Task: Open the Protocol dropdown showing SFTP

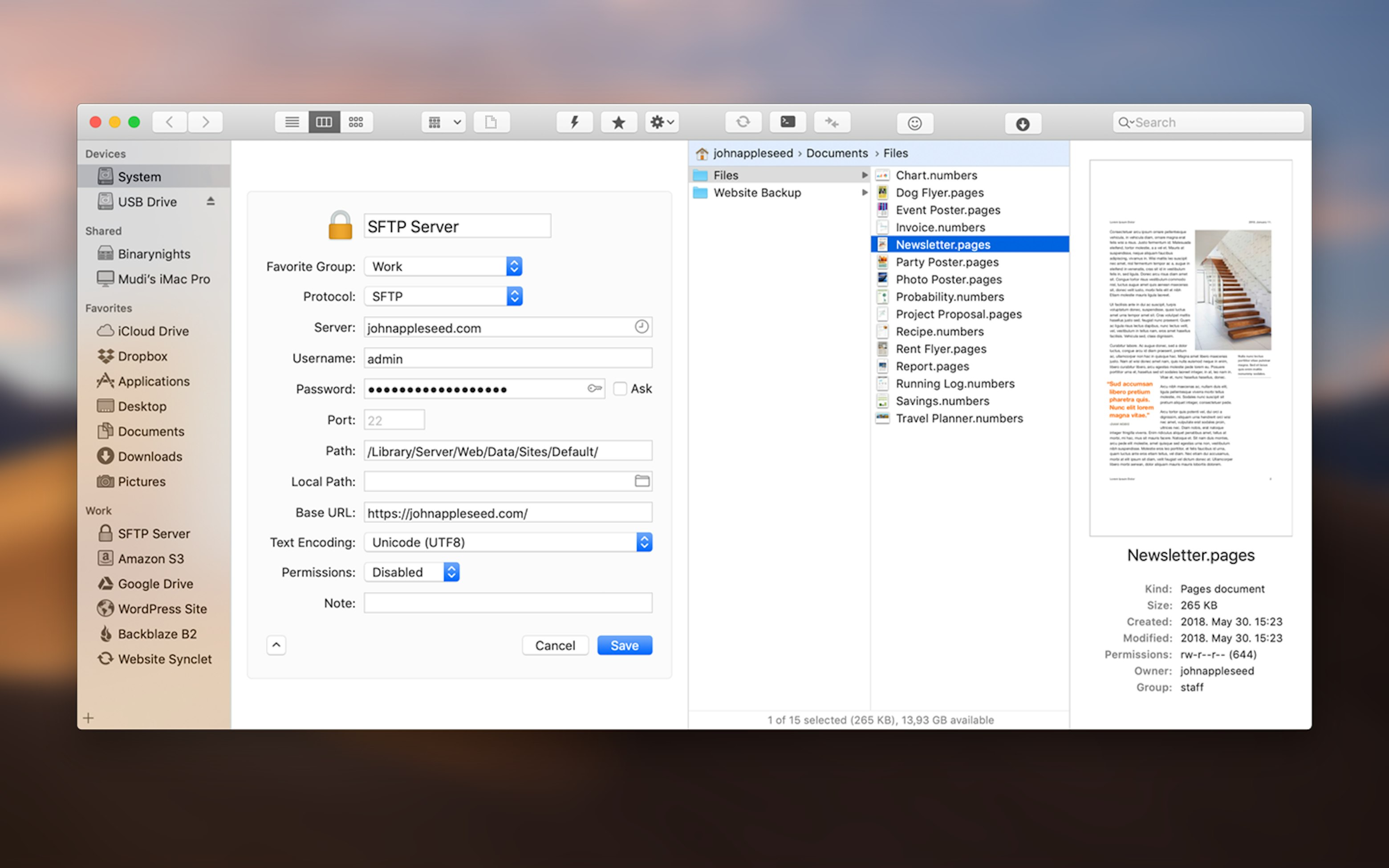Action: pos(514,296)
